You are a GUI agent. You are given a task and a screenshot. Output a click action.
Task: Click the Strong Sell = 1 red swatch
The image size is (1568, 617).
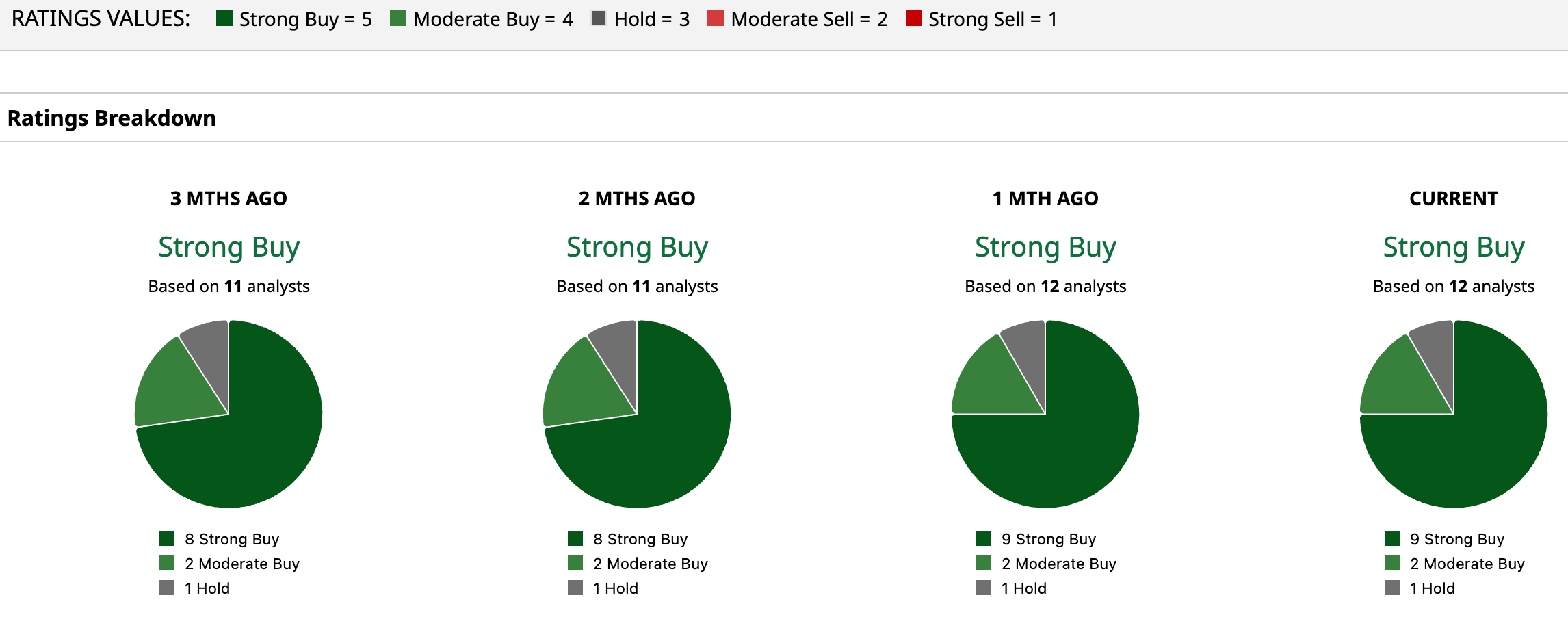pos(913,18)
